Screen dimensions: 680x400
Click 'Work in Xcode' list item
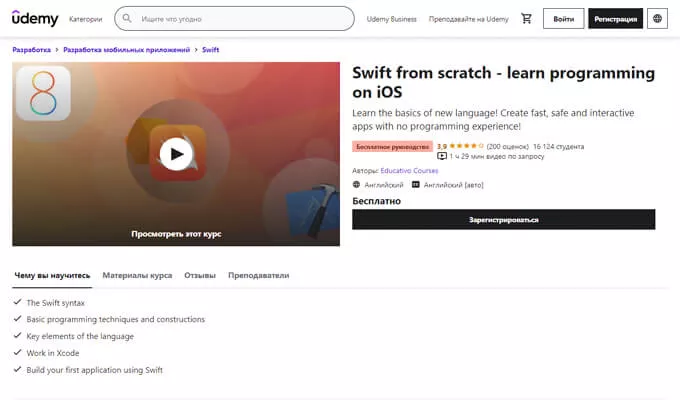(x=52, y=353)
